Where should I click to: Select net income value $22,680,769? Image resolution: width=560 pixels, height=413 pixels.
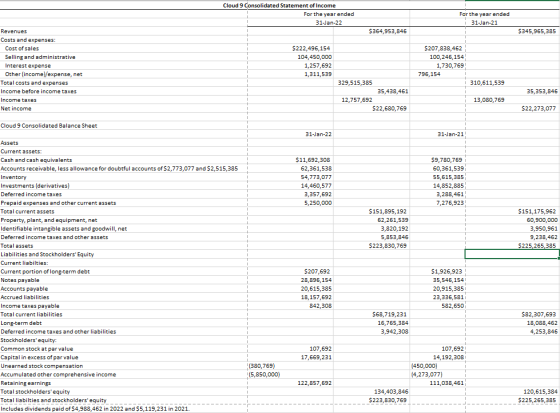click(x=389, y=108)
